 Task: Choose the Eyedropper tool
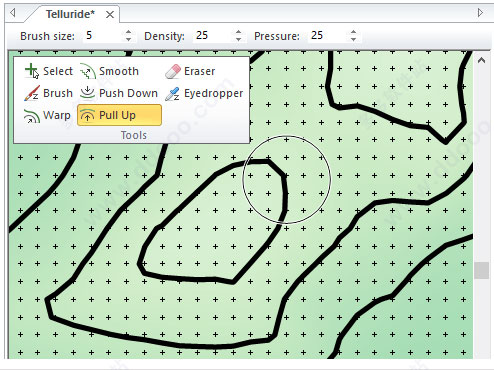coord(204,94)
